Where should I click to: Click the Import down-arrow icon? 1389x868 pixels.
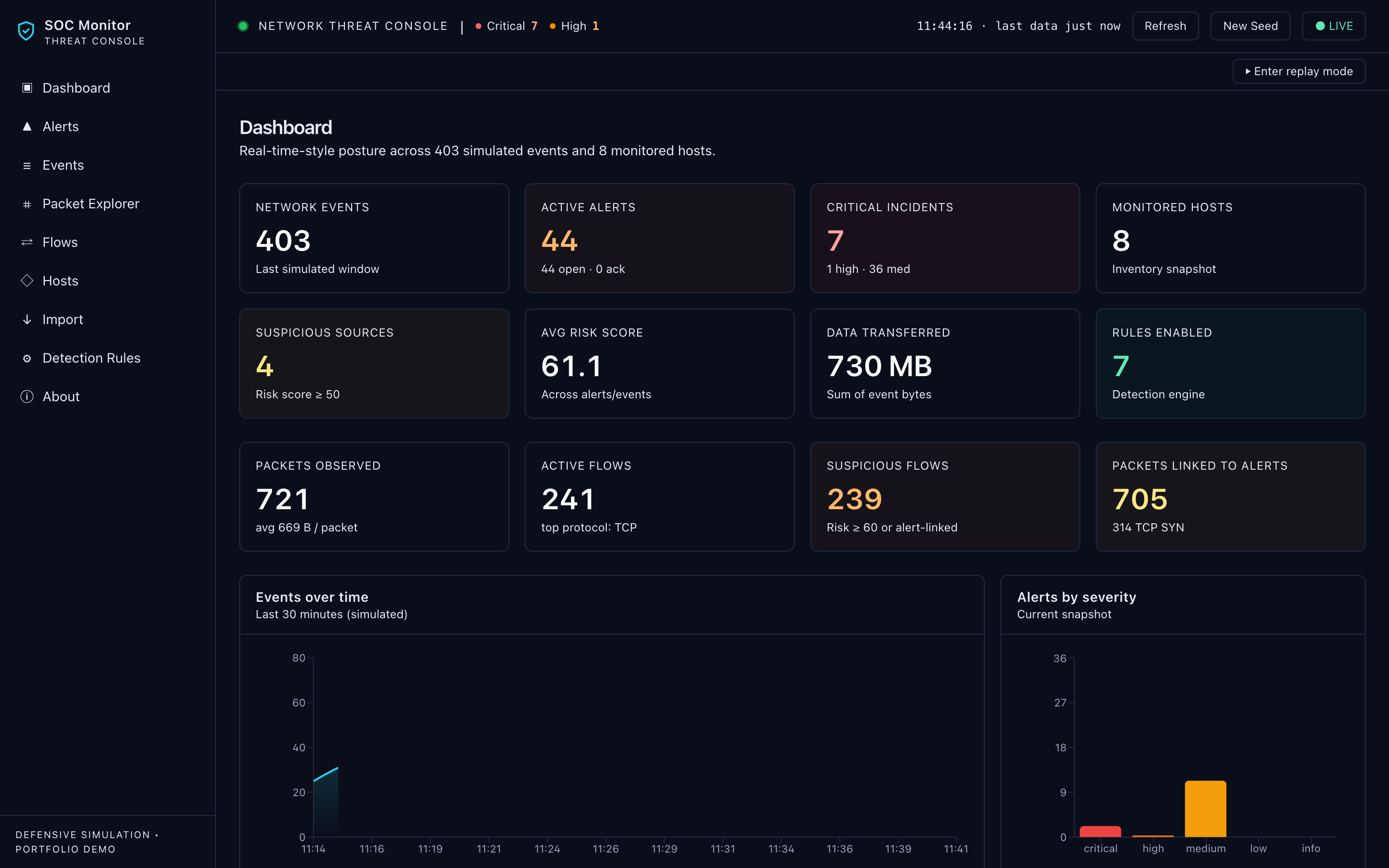(27, 319)
